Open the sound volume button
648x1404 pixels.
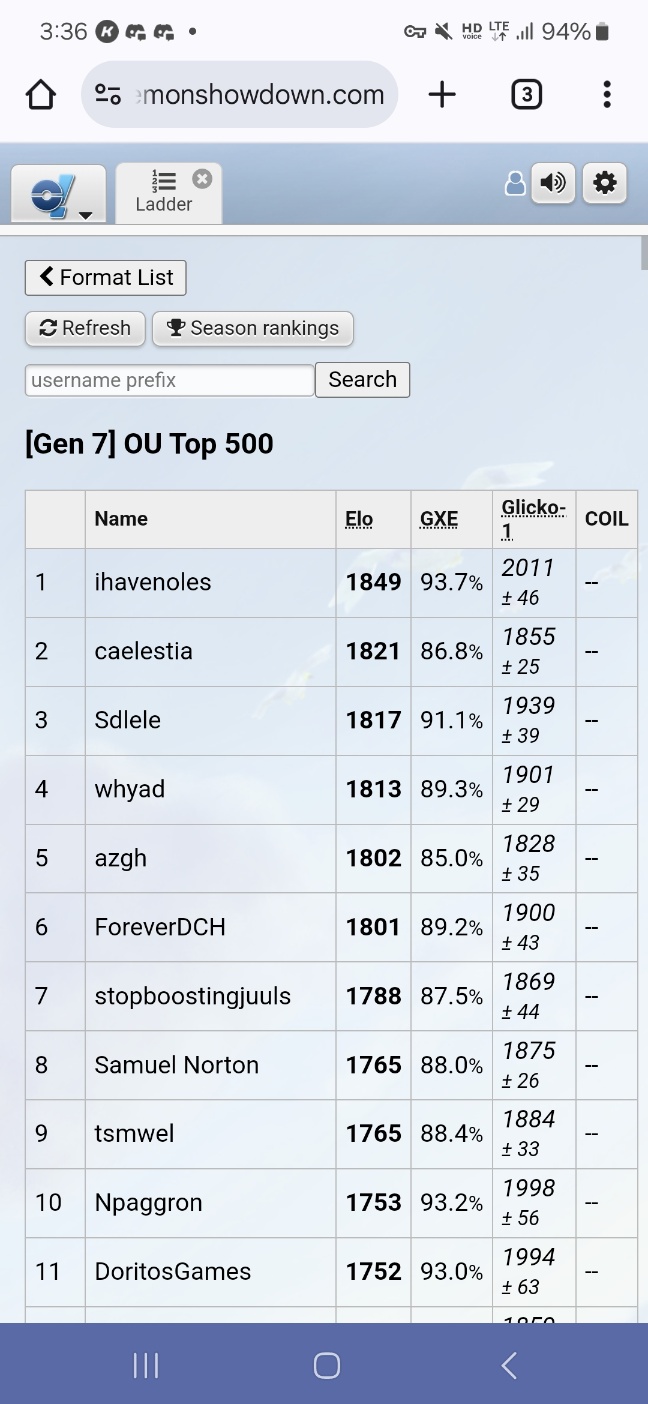point(553,183)
